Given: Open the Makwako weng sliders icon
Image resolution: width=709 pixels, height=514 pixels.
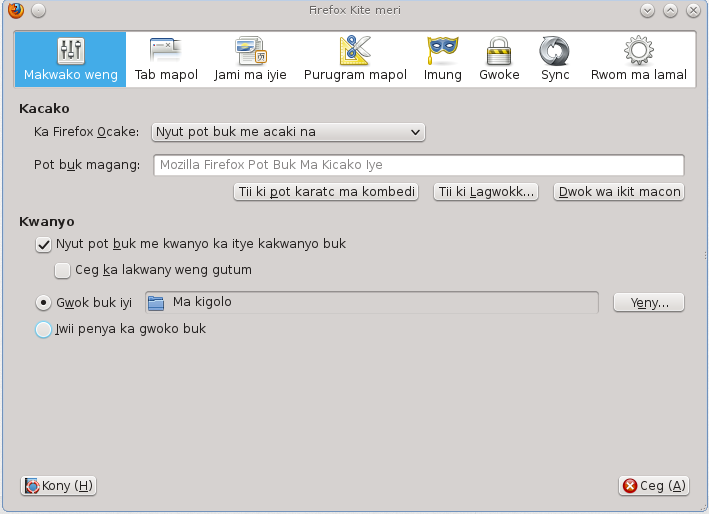Looking at the screenshot, I should click(71, 50).
